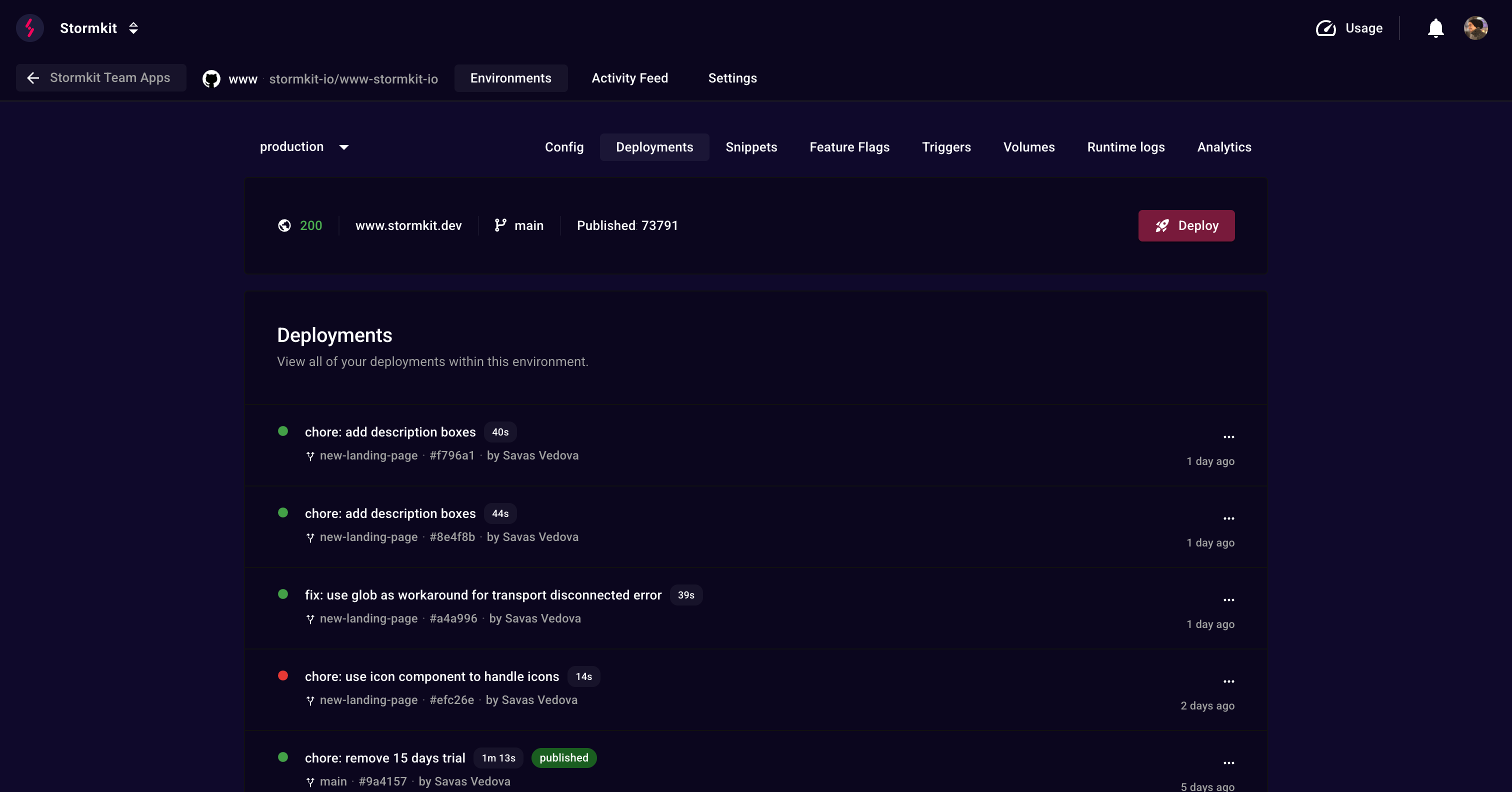Click the published badge on deployment
The width and height of the screenshot is (1512, 792).
click(563, 758)
